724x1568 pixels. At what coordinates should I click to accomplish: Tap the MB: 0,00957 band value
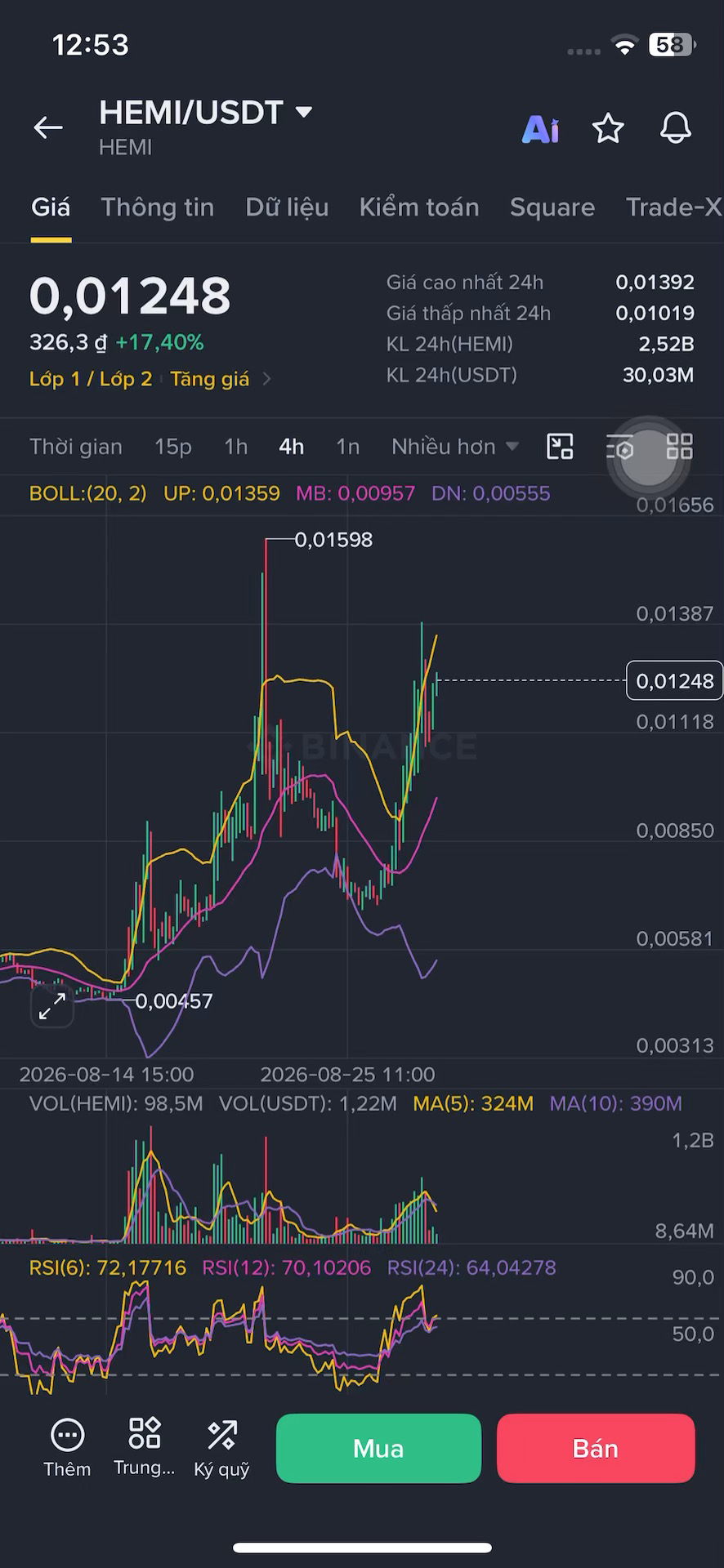click(355, 493)
